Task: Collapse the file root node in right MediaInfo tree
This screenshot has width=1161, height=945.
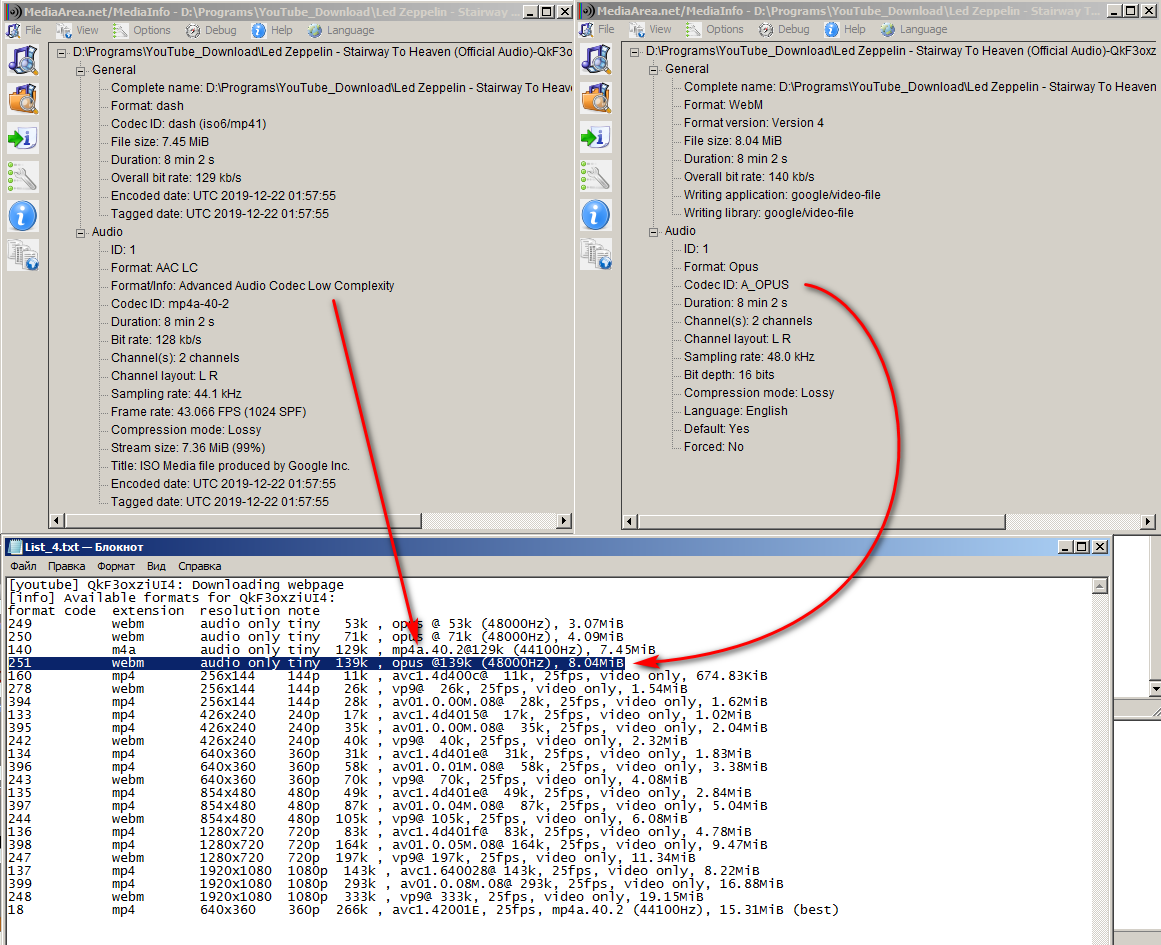Action: [x=635, y=52]
